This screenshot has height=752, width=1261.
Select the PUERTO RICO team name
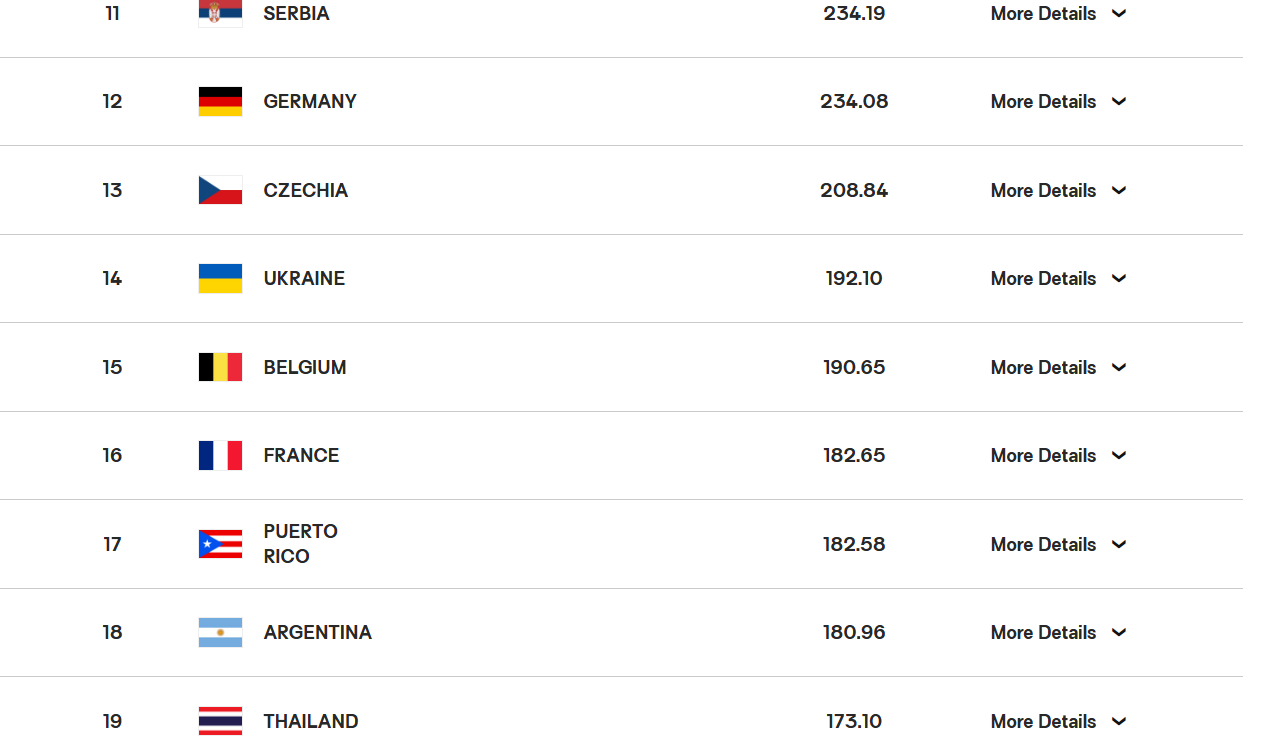pyautogui.click(x=300, y=544)
